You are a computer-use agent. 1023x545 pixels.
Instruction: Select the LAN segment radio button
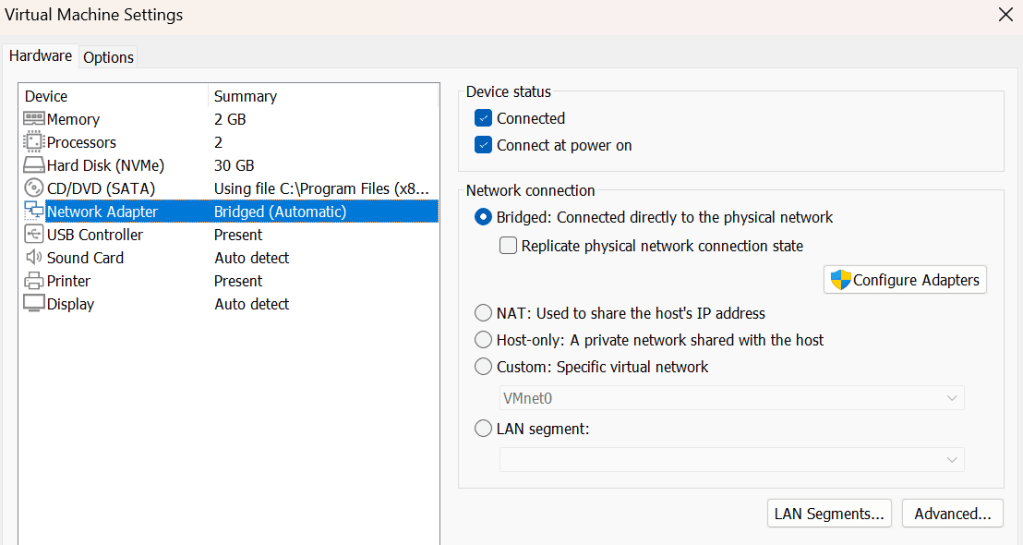tap(484, 429)
